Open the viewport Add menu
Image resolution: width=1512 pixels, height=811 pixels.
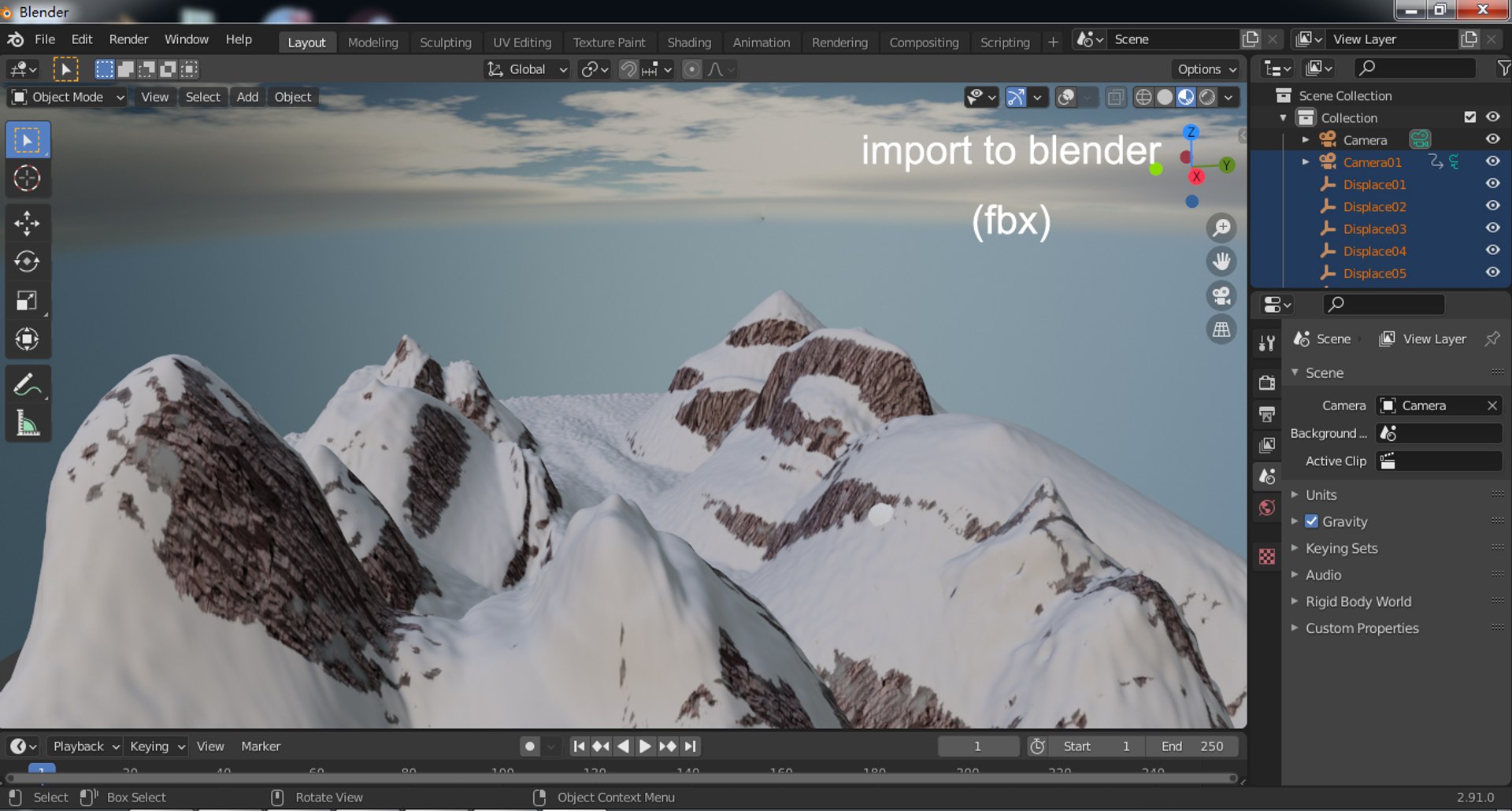coord(247,97)
